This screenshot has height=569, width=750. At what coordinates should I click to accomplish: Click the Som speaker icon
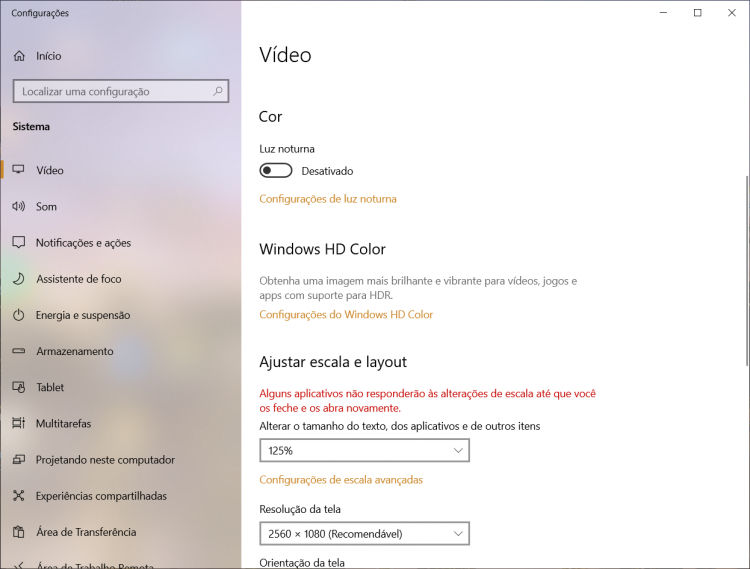click(x=19, y=206)
